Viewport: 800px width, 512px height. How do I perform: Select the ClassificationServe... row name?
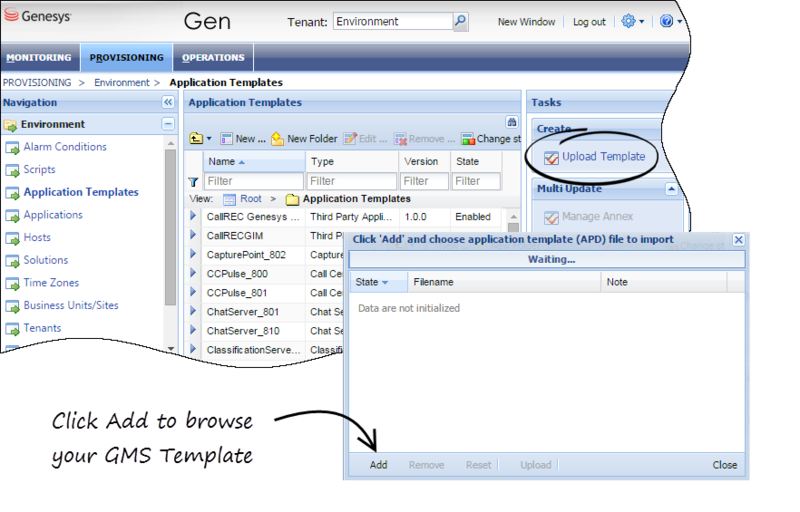253,350
